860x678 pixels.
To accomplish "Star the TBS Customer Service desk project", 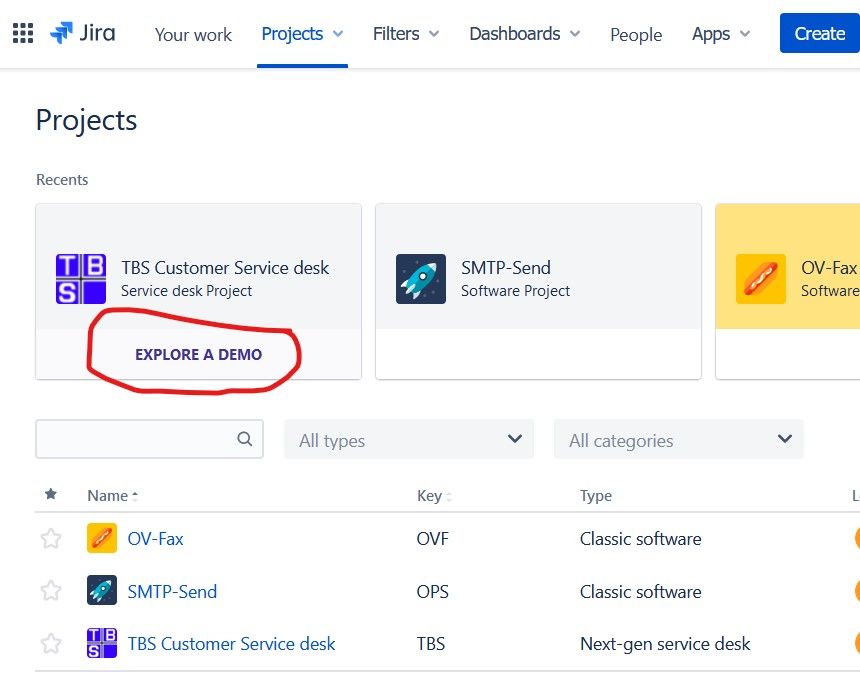I will [x=51, y=643].
